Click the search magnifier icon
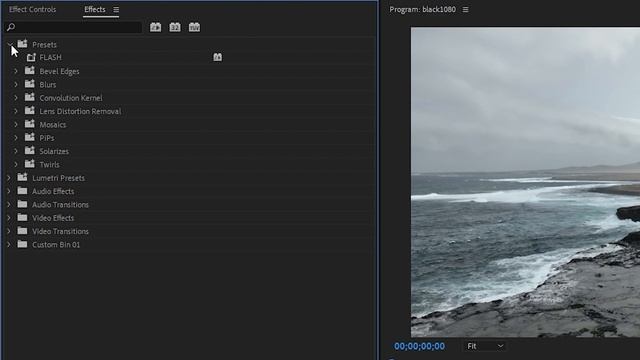 (x=11, y=27)
